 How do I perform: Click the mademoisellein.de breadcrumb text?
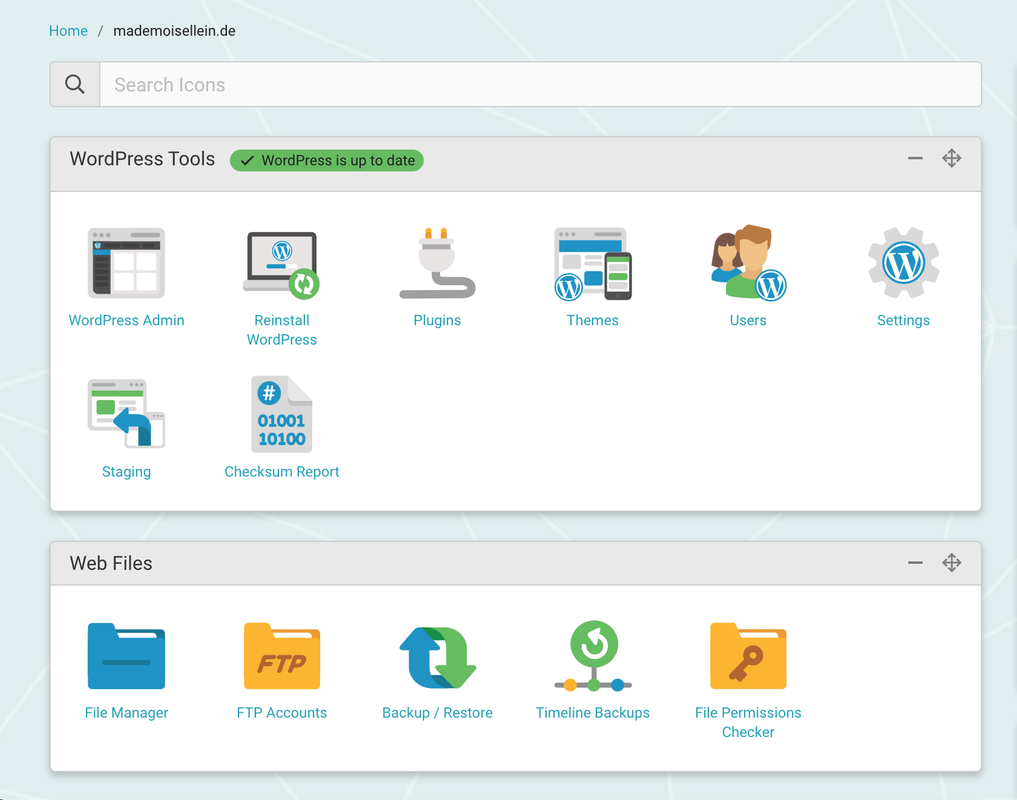[174, 30]
